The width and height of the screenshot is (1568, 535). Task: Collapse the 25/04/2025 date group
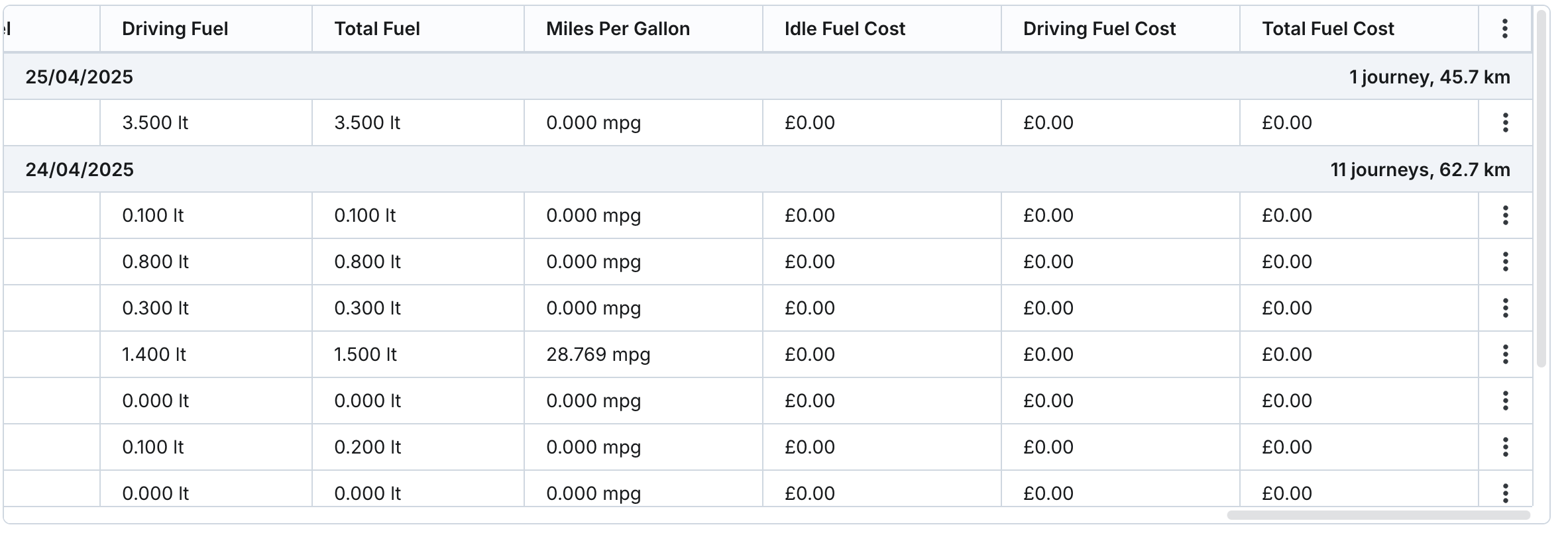click(79, 77)
